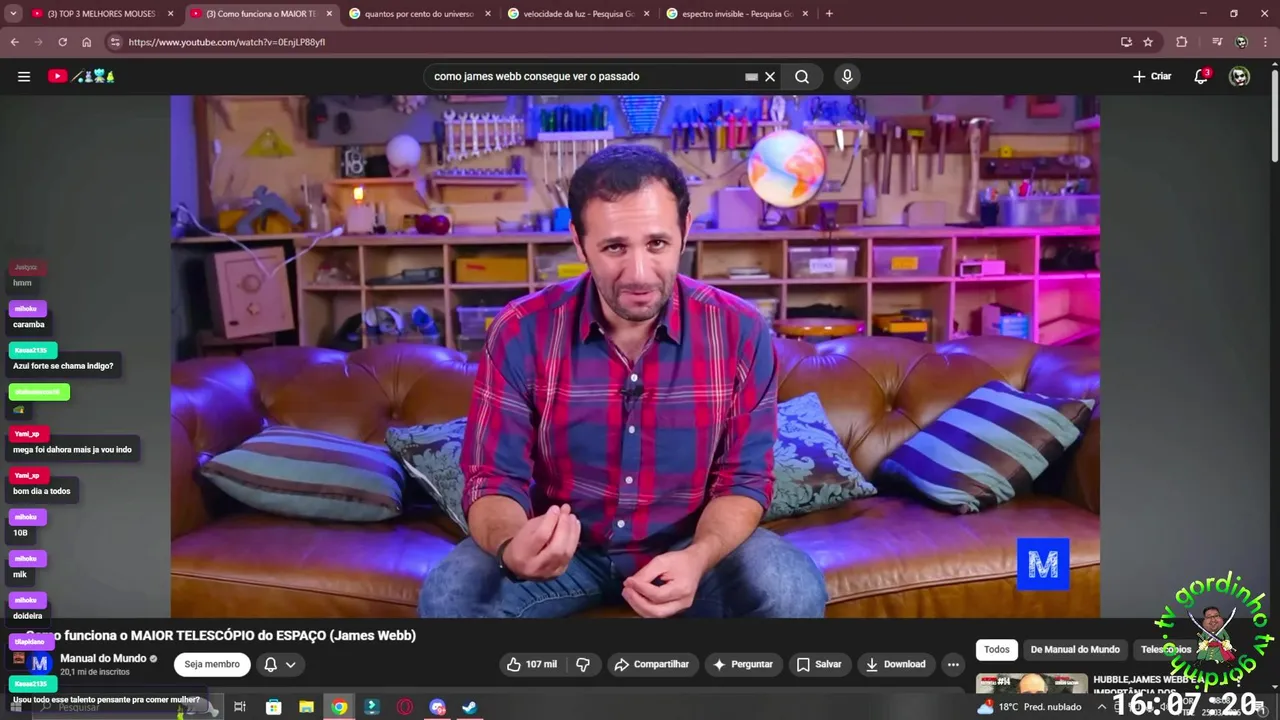Open the browser extensions puzzle icon
Viewport: 1280px width, 720px height.
click(1182, 42)
